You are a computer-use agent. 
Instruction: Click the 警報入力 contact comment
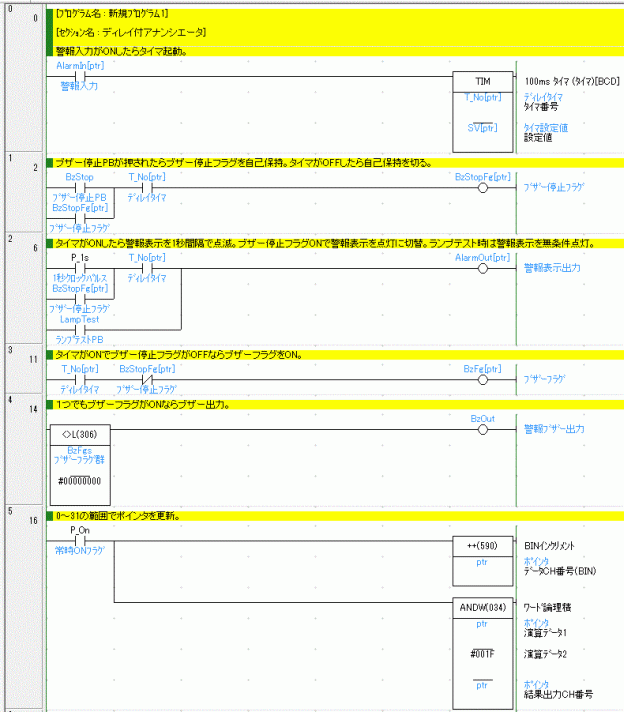click(x=79, y=86)
